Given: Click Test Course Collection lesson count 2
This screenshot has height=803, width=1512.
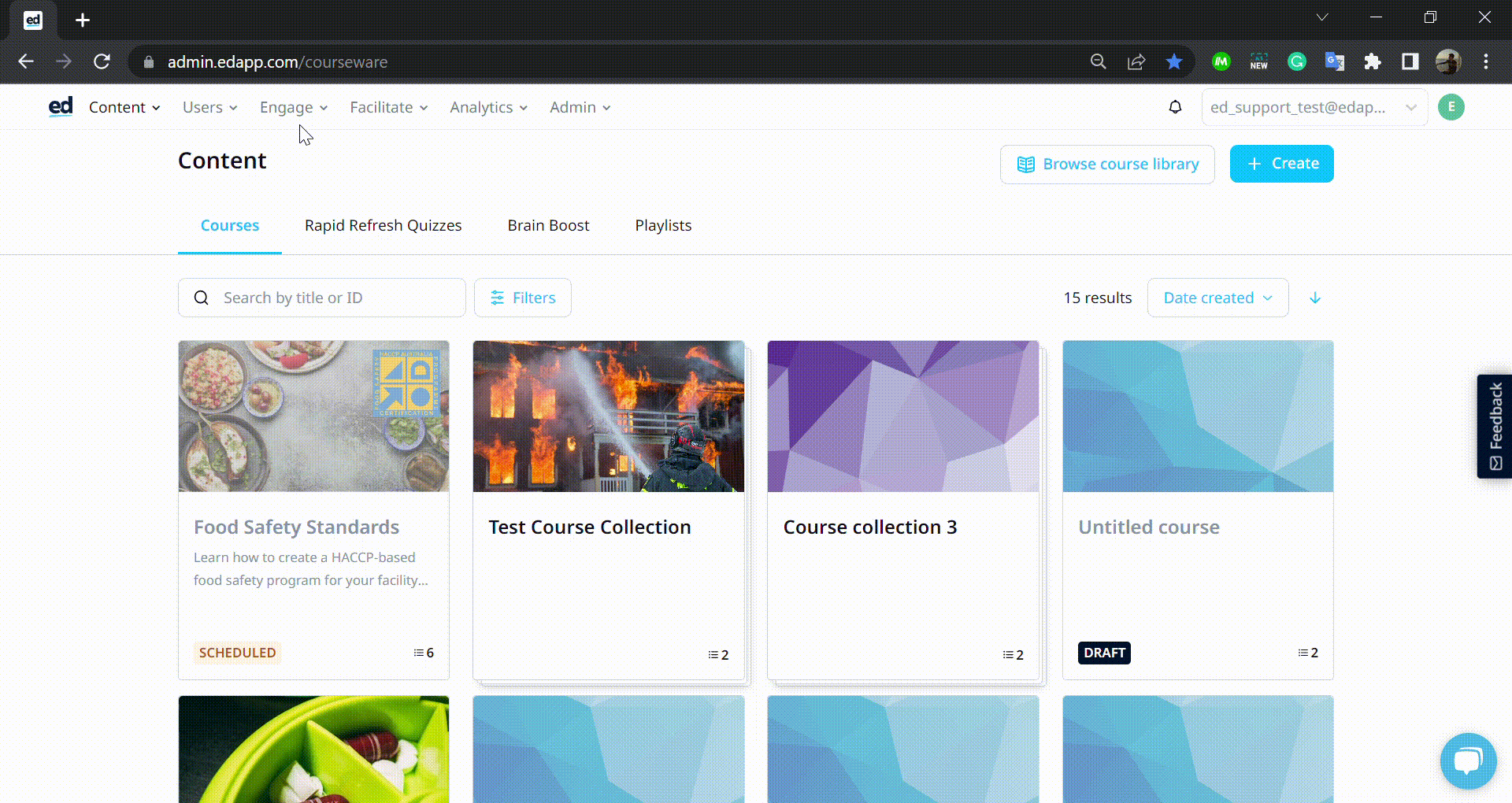Looking at the screenshot, I should [718, 655].
